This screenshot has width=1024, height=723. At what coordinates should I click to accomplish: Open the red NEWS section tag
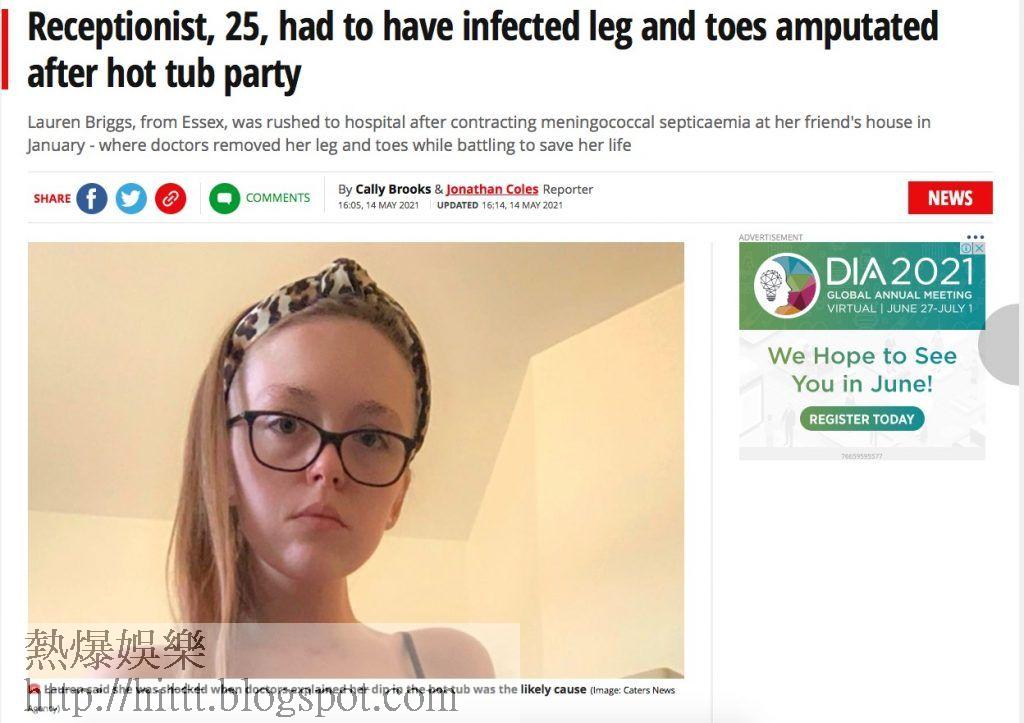950,197
